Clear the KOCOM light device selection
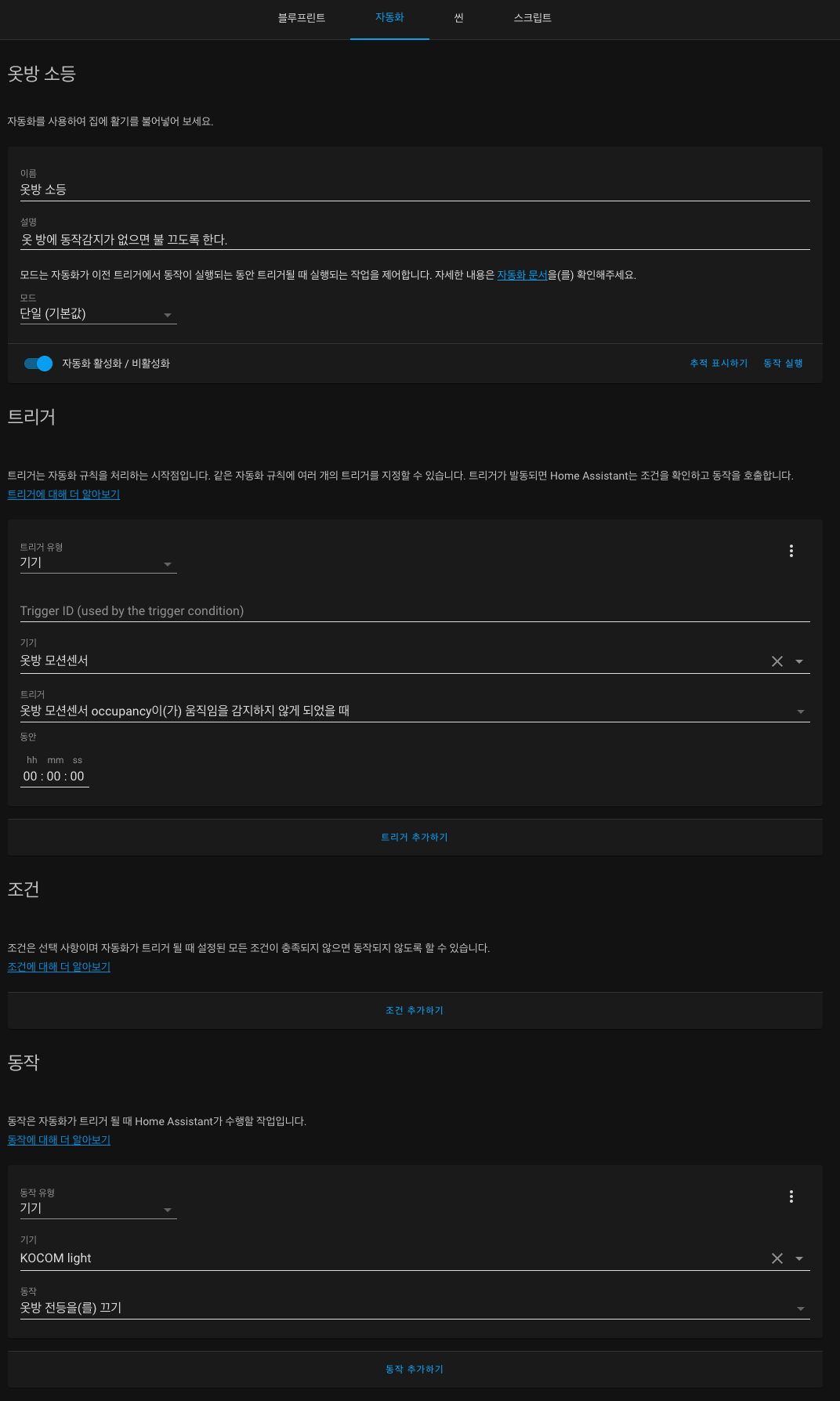The image size is (840, 1401). tap(777, 1258)
